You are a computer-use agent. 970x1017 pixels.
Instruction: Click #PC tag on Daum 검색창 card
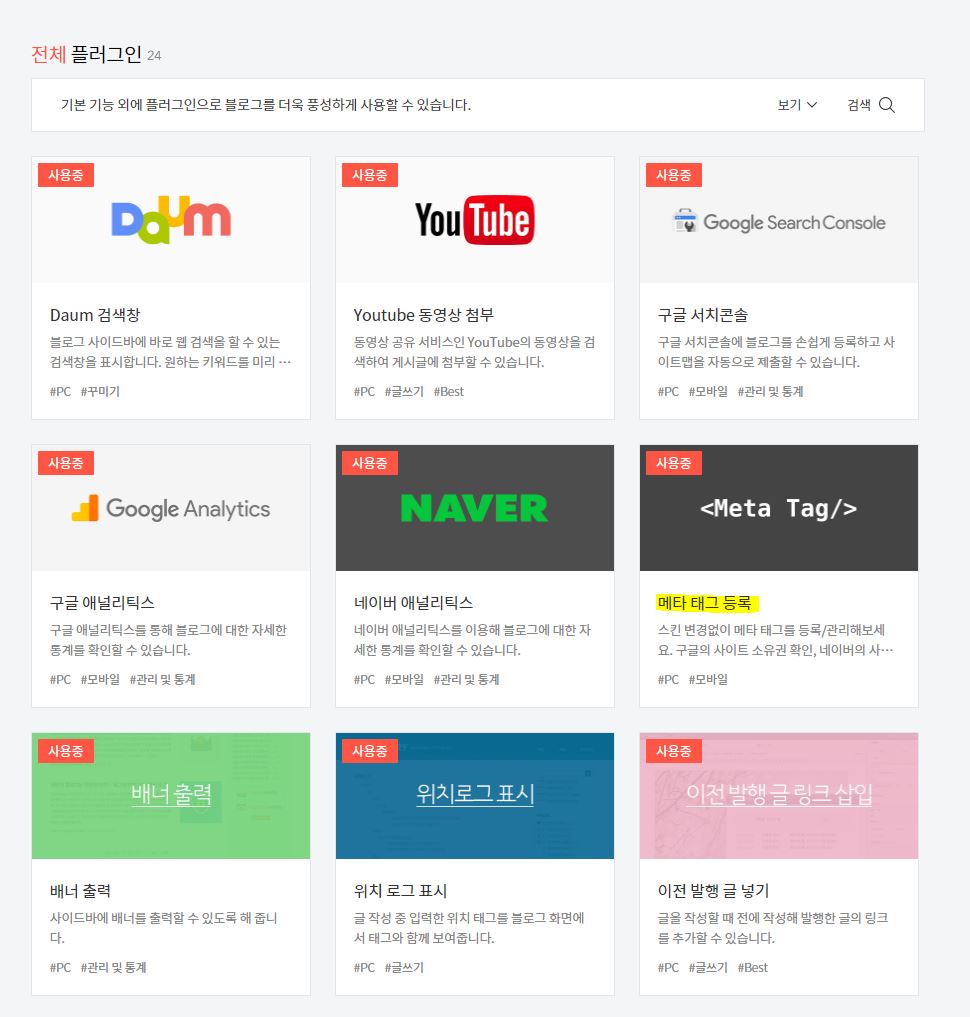[60, 392]
